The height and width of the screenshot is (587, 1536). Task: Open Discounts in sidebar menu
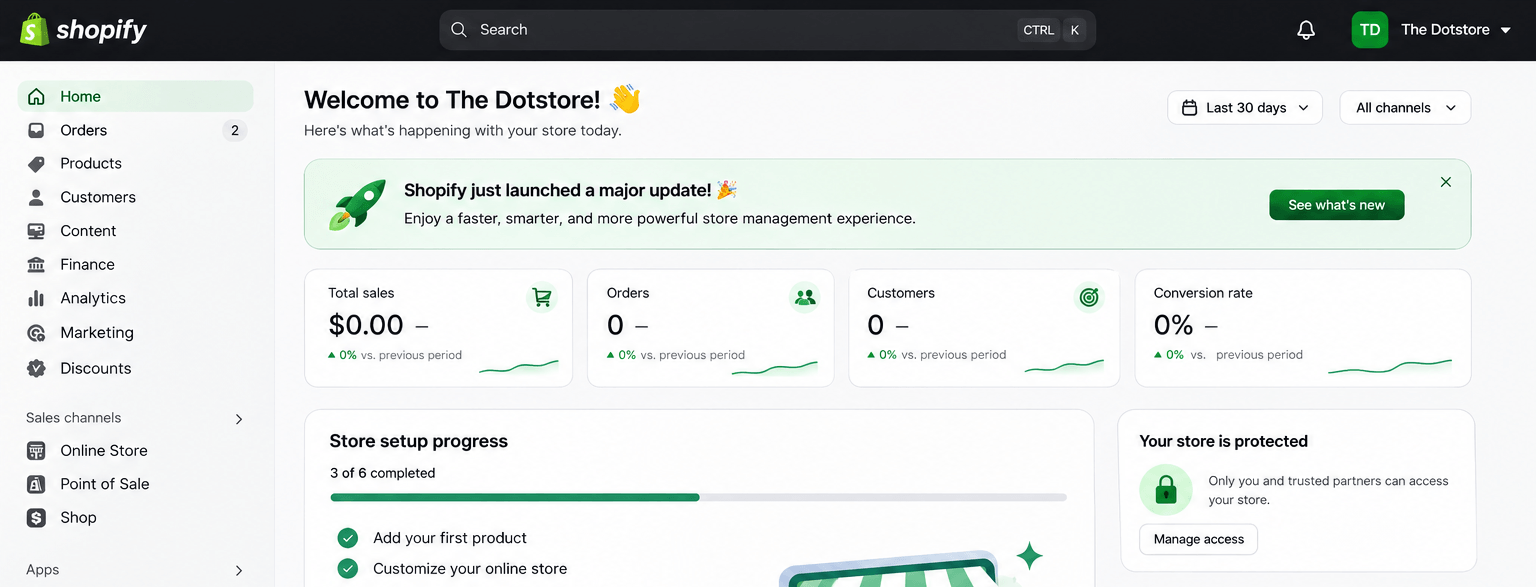[136, 368]
